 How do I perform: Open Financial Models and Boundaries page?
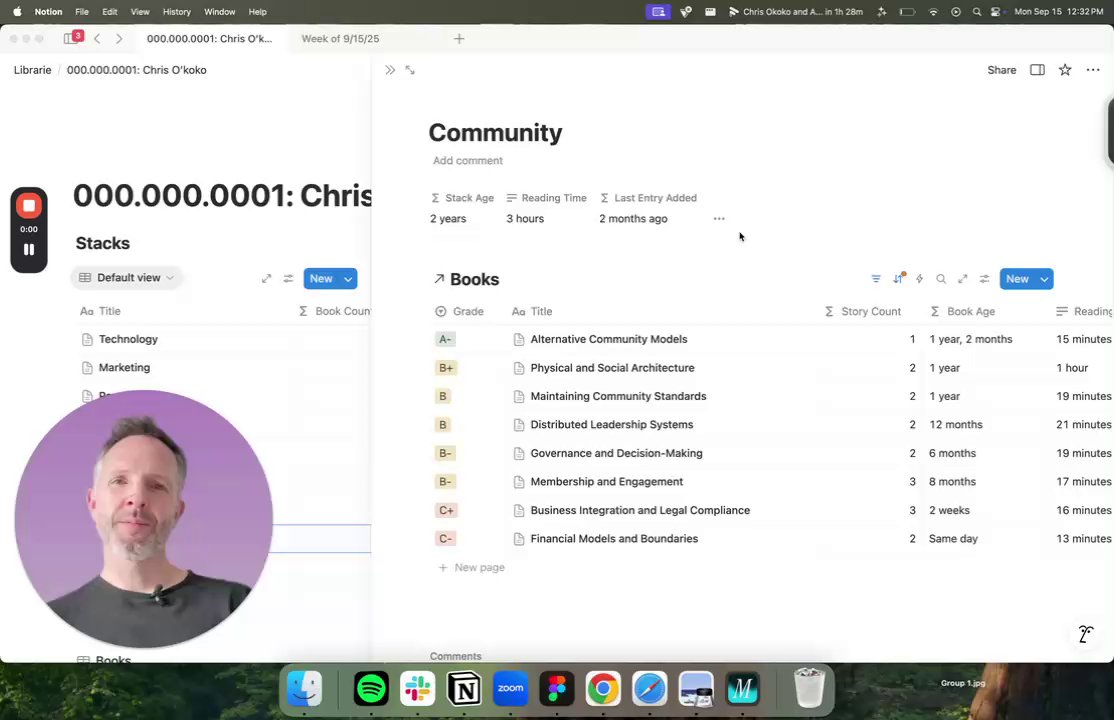[x=614, y=539]
